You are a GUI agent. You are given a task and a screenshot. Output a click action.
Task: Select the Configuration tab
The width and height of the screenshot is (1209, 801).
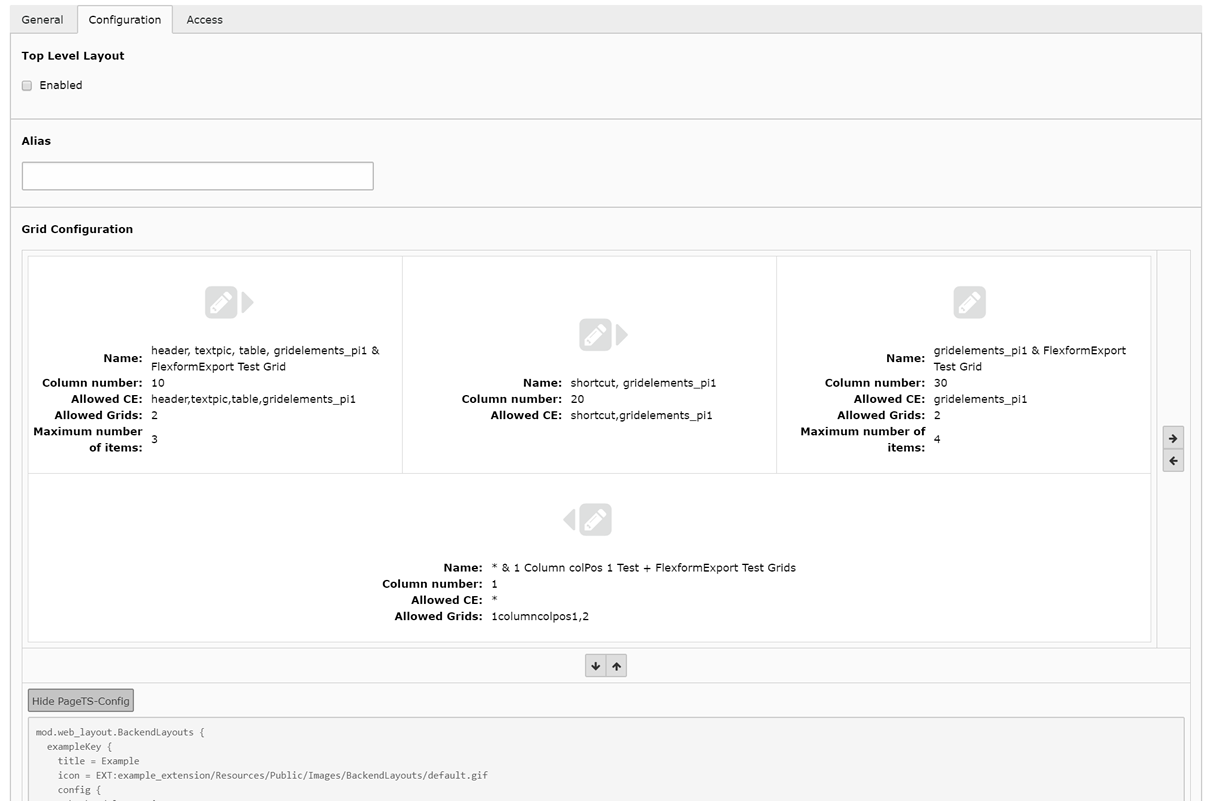click(124, 20)
